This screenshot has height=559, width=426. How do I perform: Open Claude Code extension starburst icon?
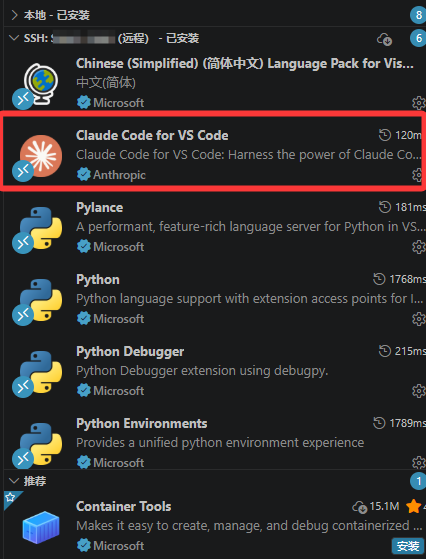[x=41, y=156]
